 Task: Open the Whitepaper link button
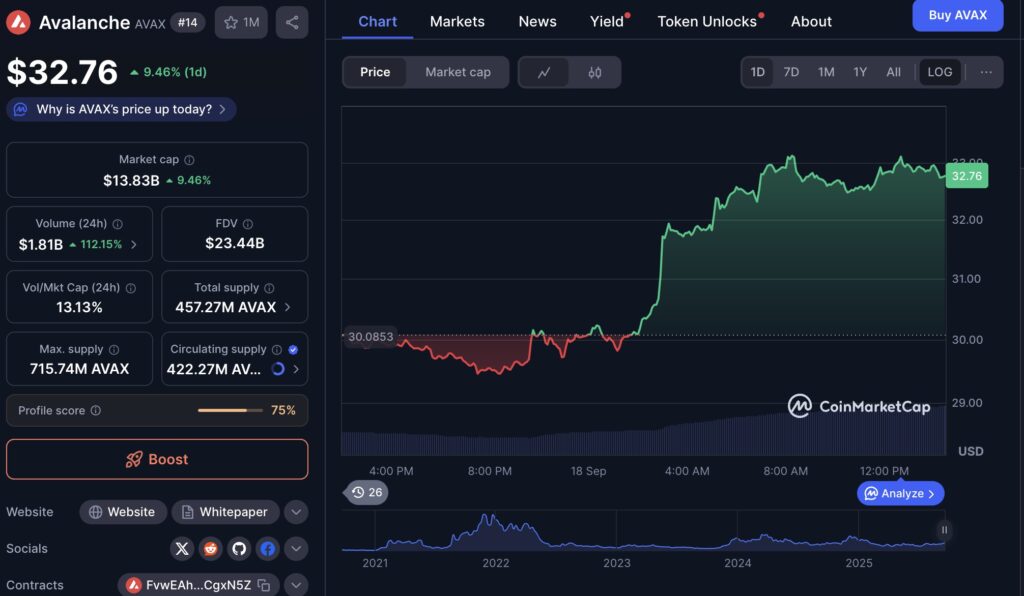[x=225, y=512]
